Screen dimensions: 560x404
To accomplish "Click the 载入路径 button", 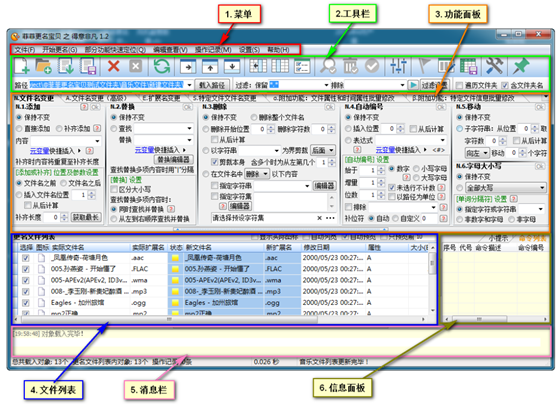I will (212, 85).
